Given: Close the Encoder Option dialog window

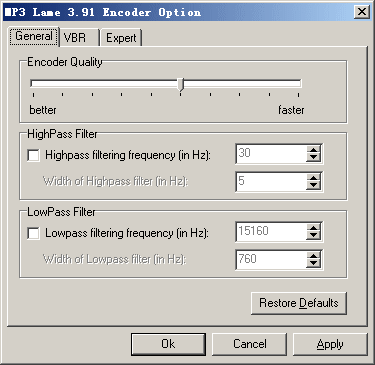Looking at the screenshot, I should [362, 12].
